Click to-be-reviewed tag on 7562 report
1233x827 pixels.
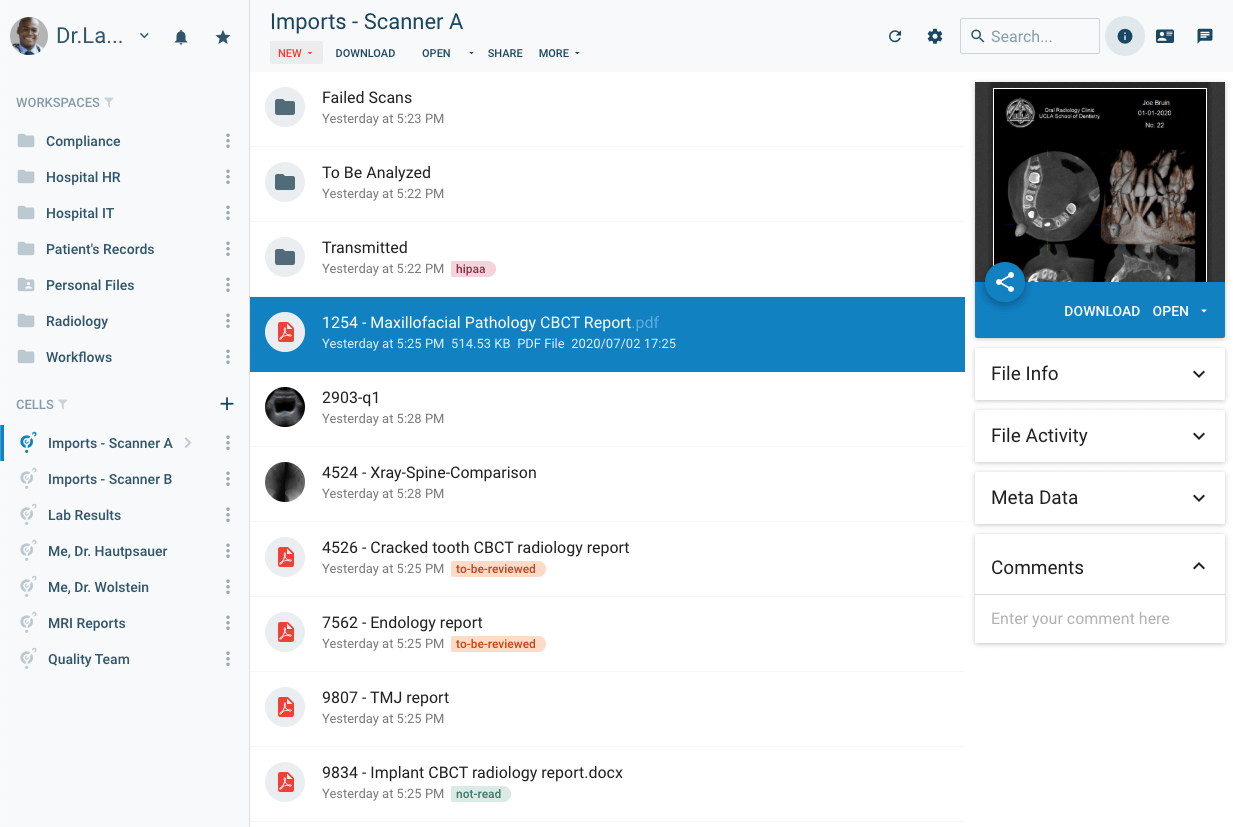tap(498, 644)
